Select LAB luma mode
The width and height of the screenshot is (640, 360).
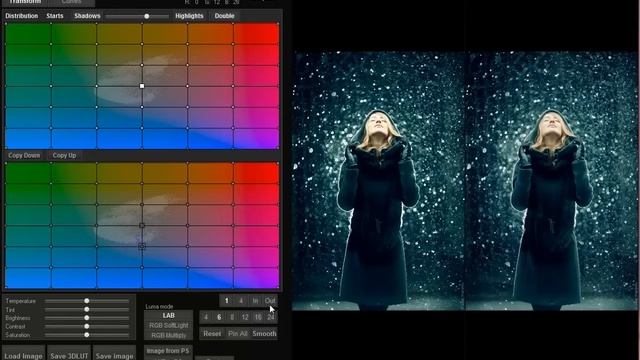(169, 316)
